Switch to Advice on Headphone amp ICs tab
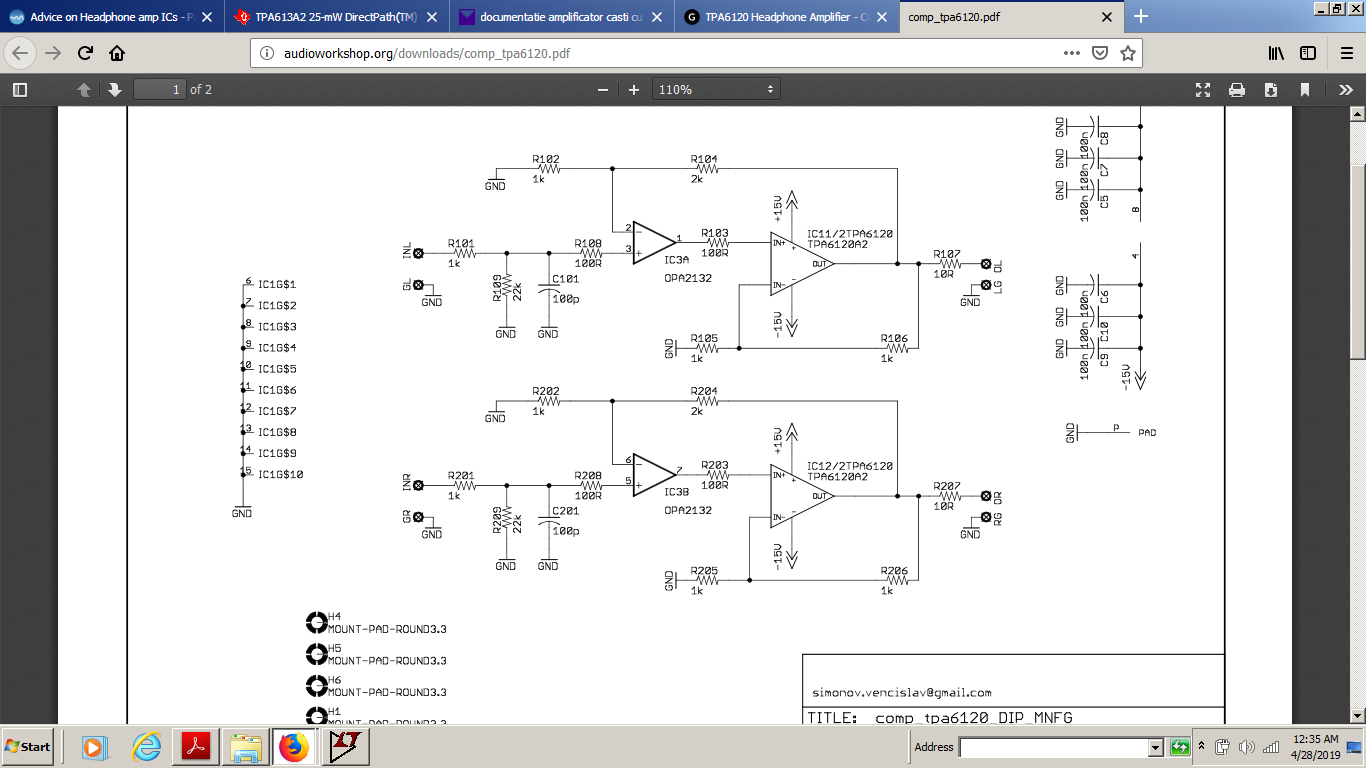The image size is (1366, 768). pyautogui.click(x=112, y=17)
